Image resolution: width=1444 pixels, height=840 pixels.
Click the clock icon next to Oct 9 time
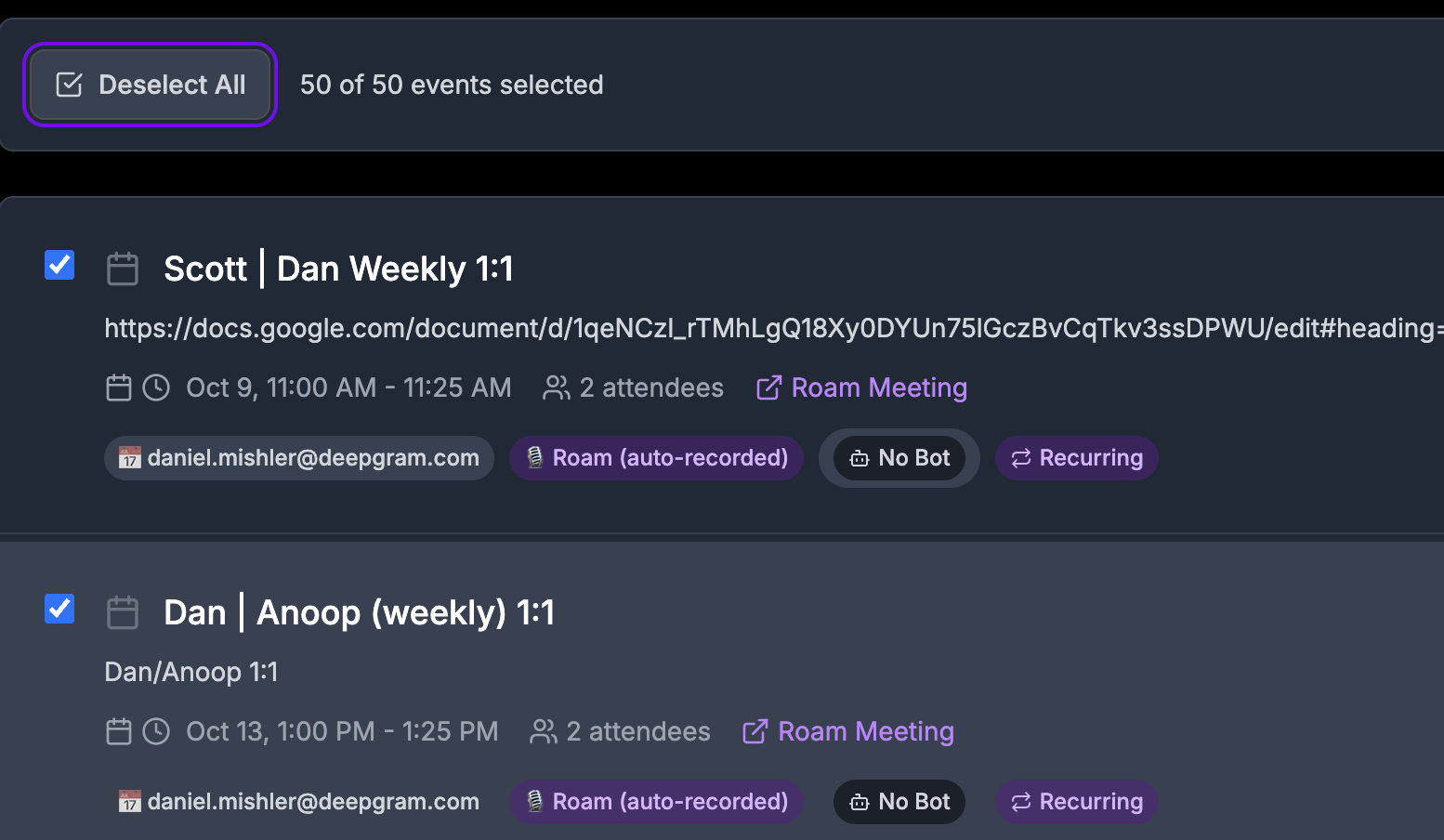click(x=156, y=387)
